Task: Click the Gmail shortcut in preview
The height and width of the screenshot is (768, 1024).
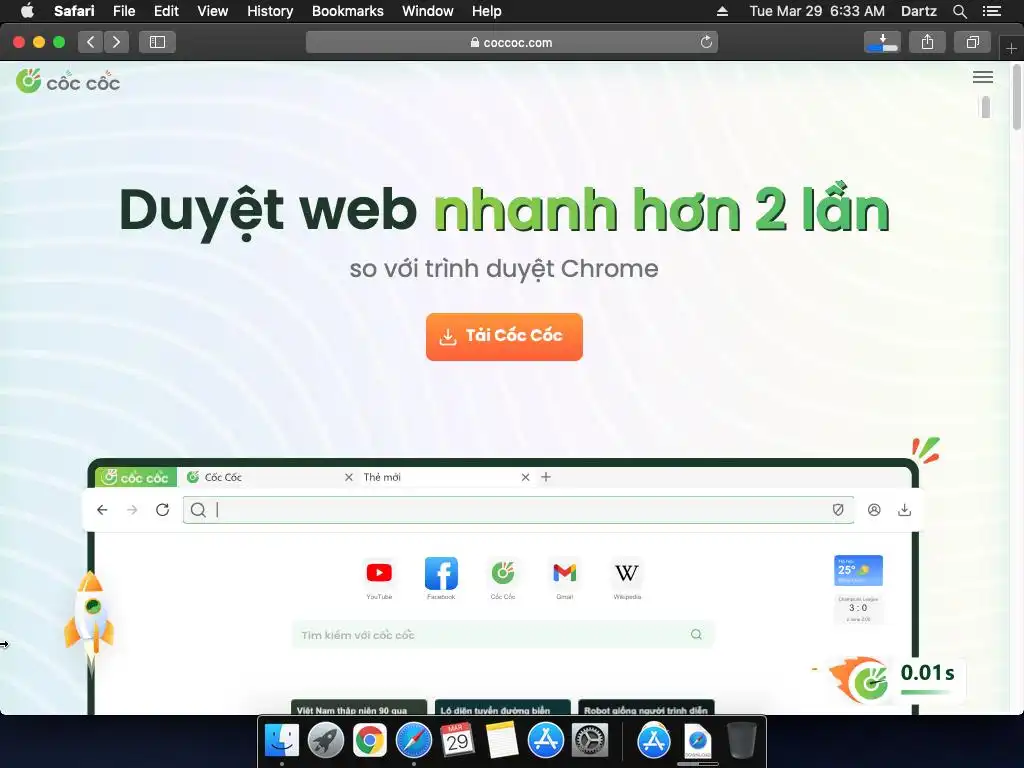Action: click(x=564, y=579)
